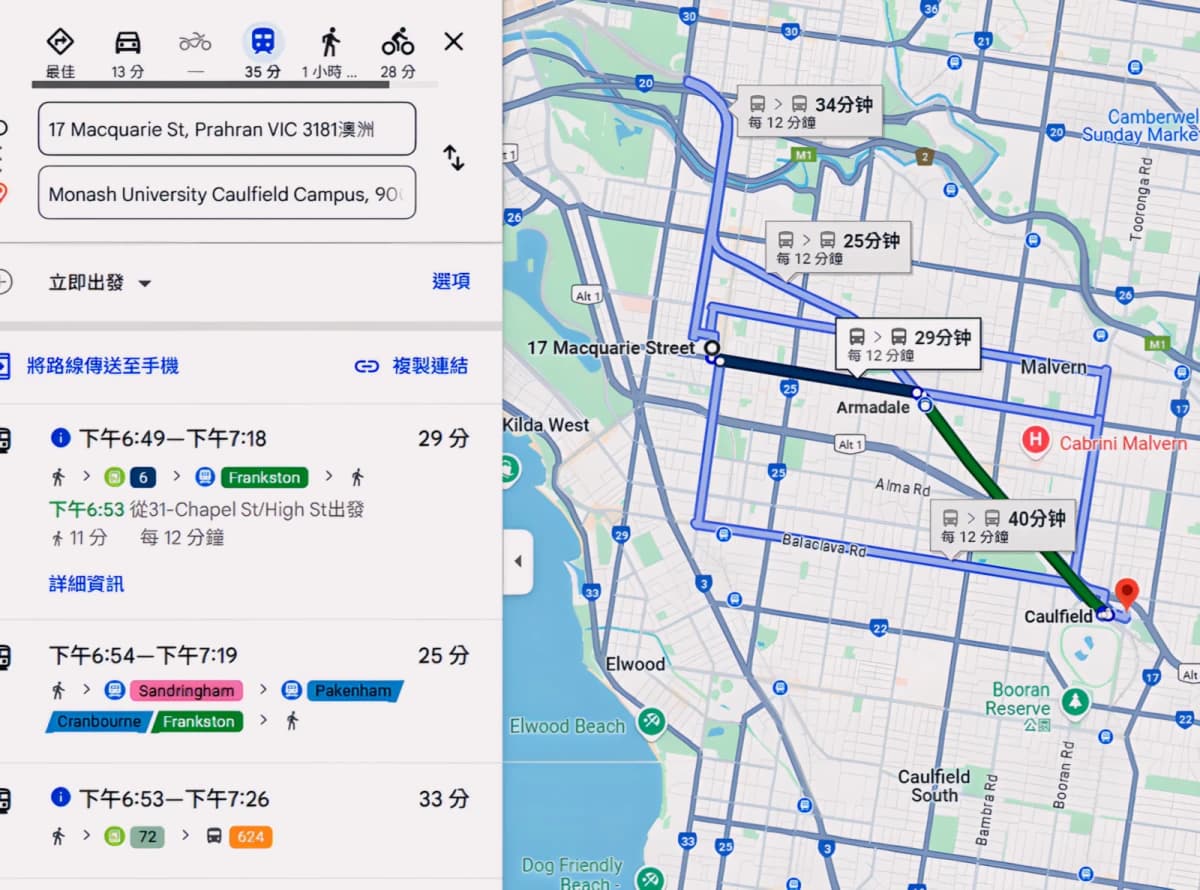Open route options 選項
This screenshot has width=1200, height=890.
451,282
